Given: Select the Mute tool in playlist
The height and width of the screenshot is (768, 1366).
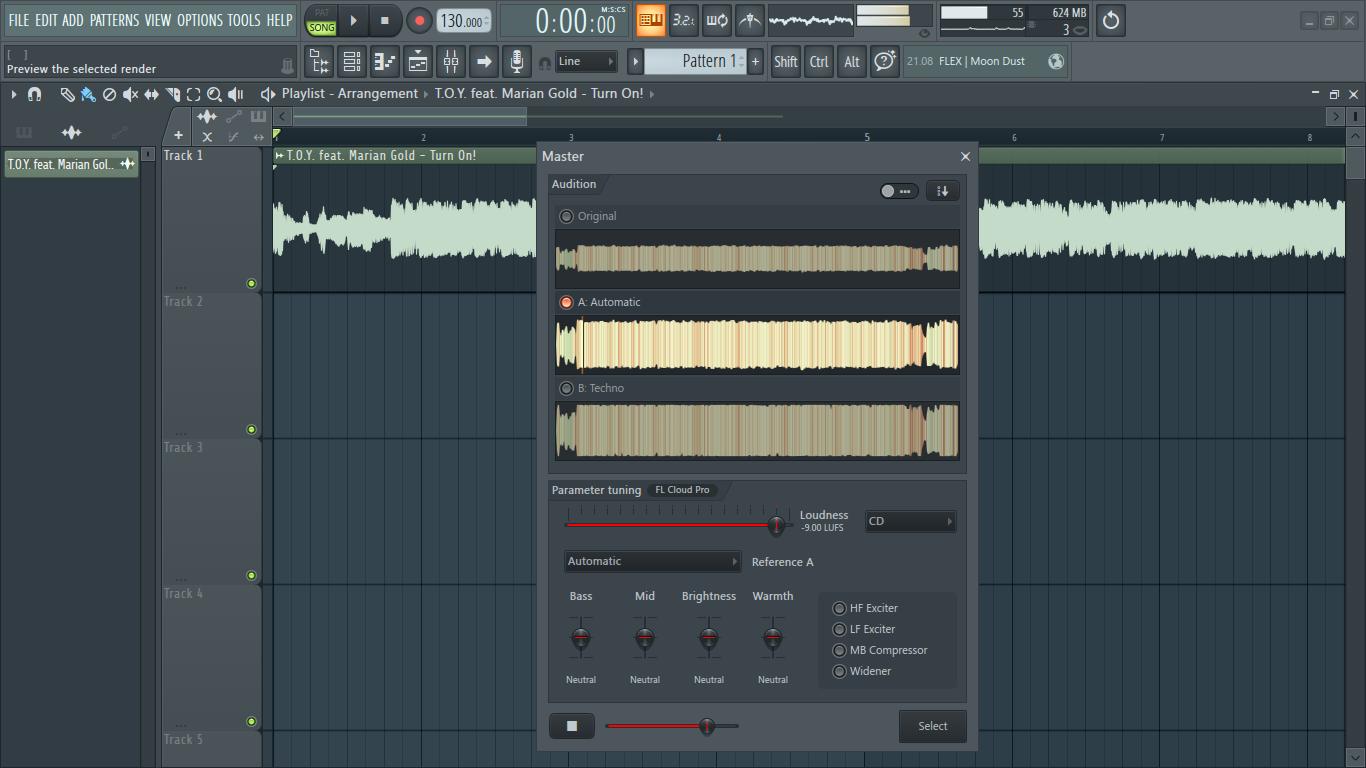Looking at the screenshot, I should 130,94.
